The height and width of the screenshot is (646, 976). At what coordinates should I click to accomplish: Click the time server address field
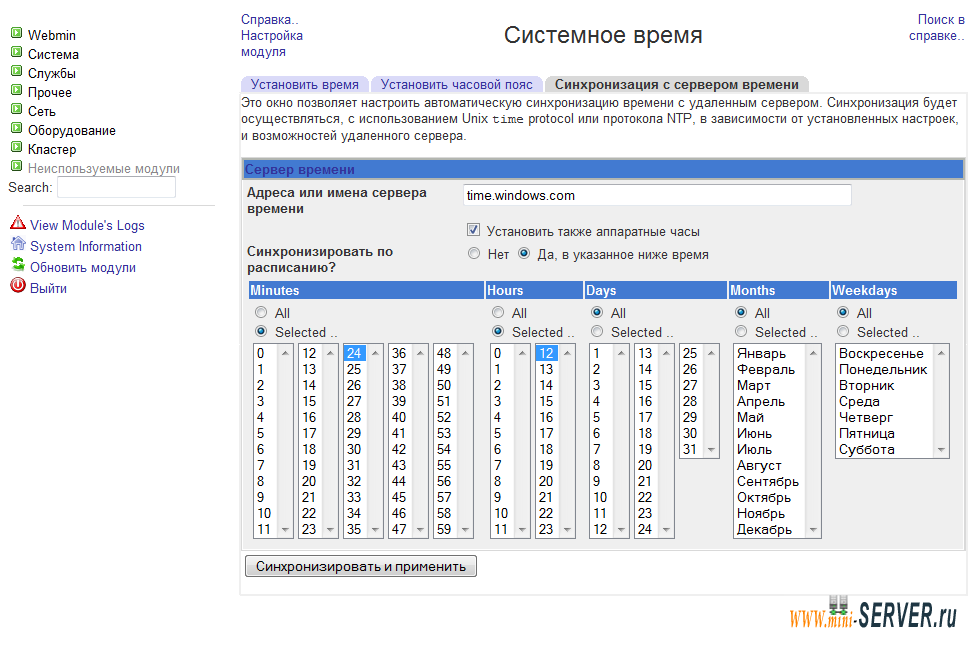(657, 195)
